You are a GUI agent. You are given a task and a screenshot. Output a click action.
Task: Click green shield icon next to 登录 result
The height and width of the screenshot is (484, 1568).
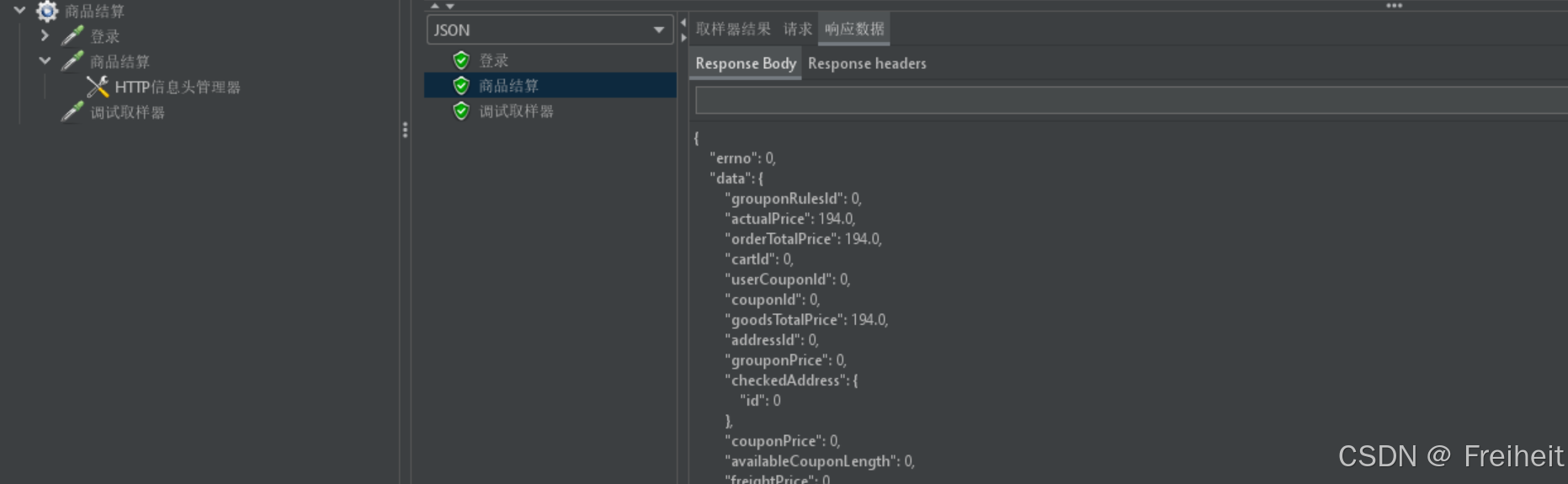point(461,60)
